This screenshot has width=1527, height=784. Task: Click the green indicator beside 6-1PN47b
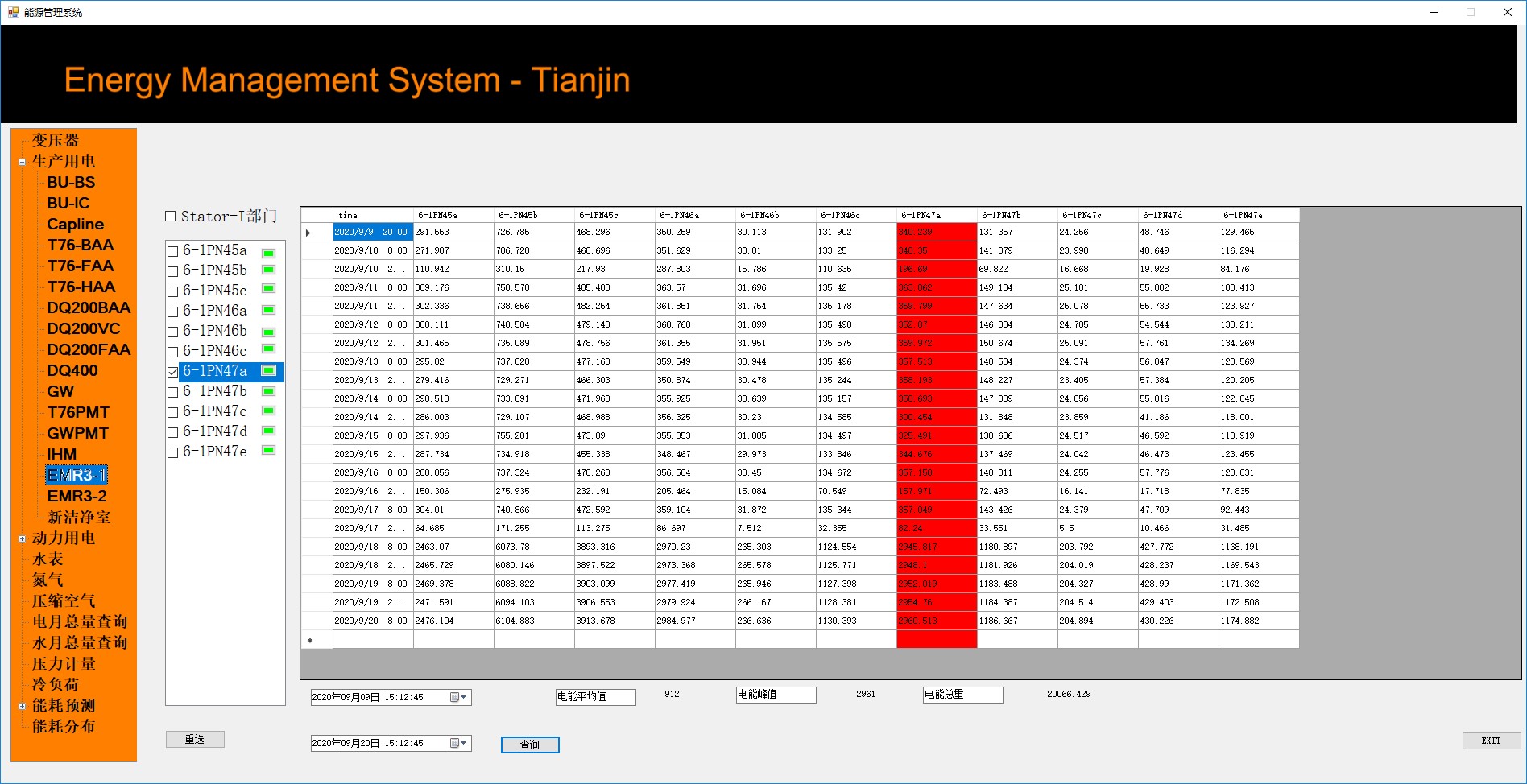click(269, 391)
